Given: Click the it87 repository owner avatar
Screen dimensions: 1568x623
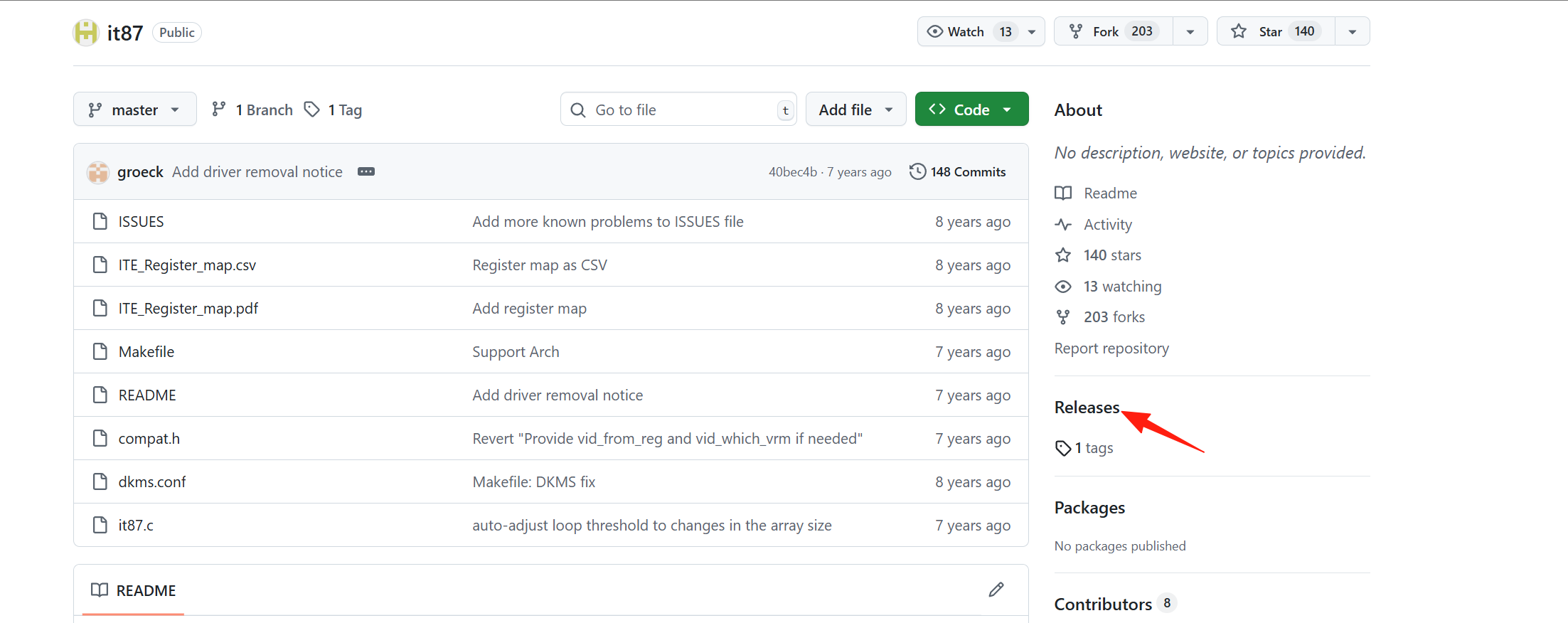Looking at the screenshot, I should (86, 33).
